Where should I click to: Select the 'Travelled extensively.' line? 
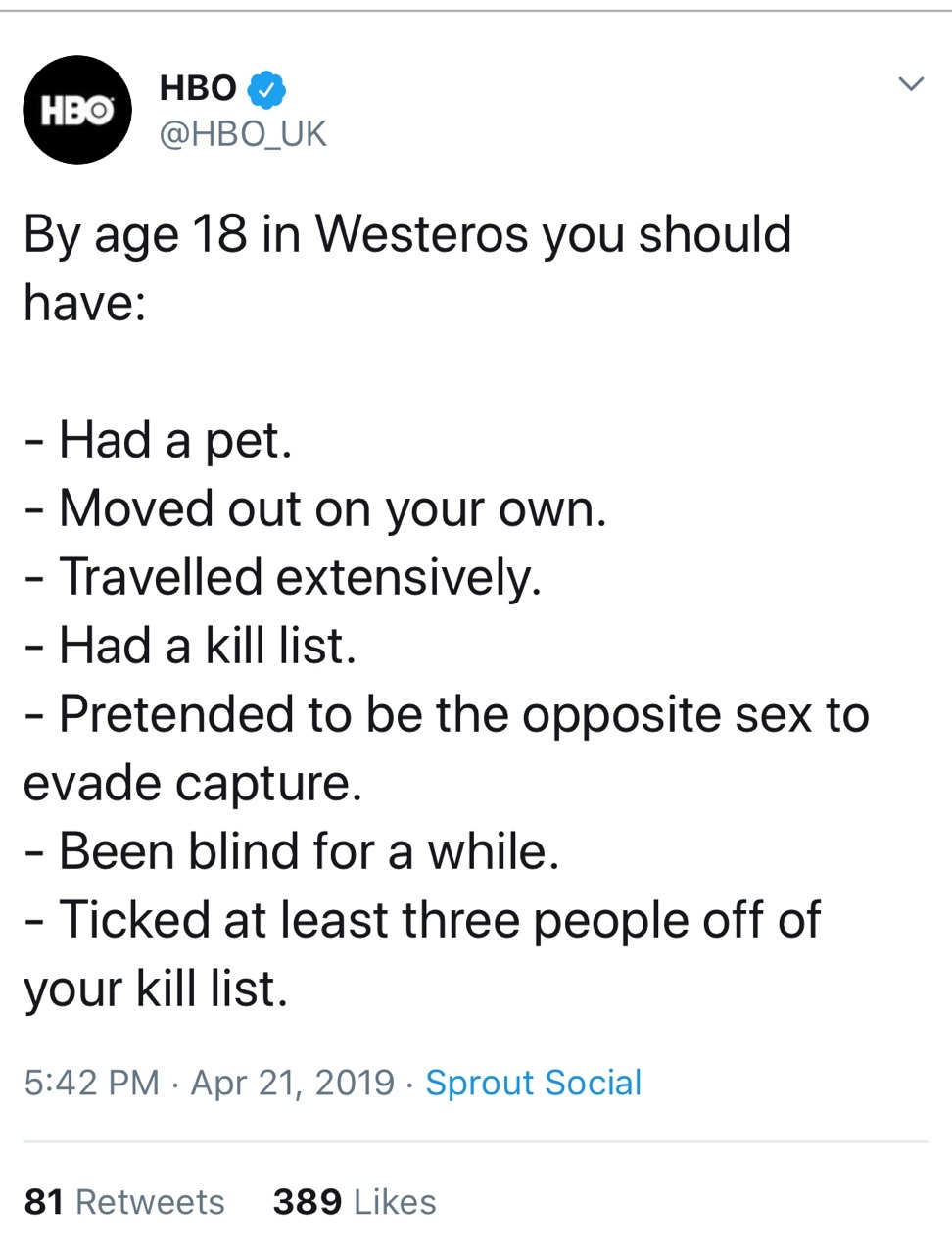(x=282, y=578)
